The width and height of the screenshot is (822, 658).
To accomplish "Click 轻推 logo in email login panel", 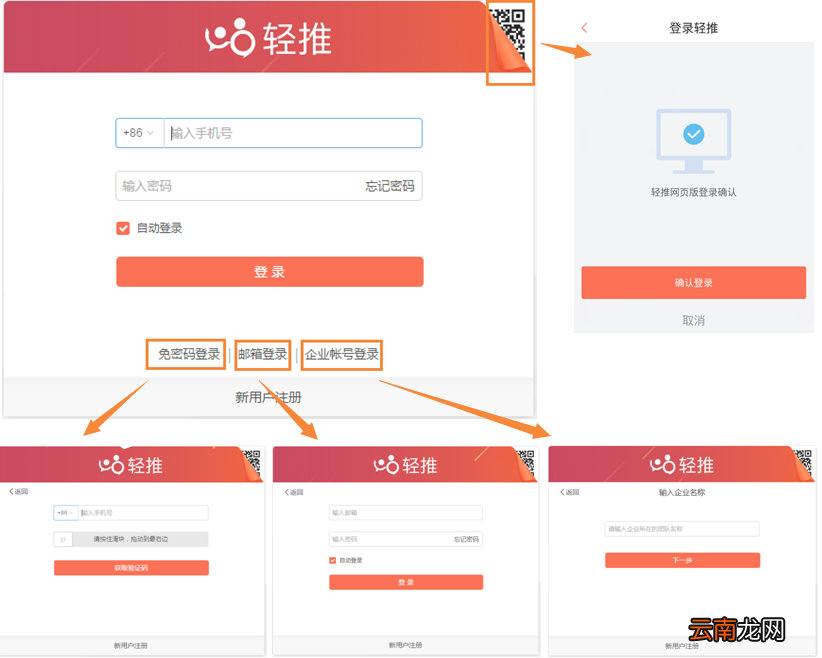I will [405, 465].
